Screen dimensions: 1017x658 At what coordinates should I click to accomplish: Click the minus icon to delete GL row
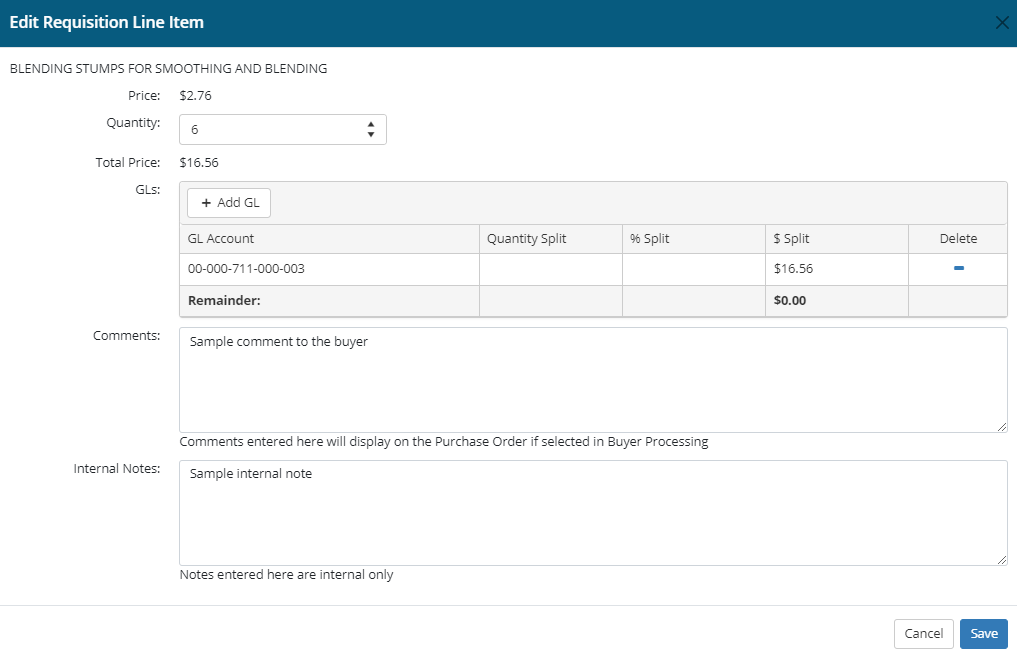pos(958,268)
